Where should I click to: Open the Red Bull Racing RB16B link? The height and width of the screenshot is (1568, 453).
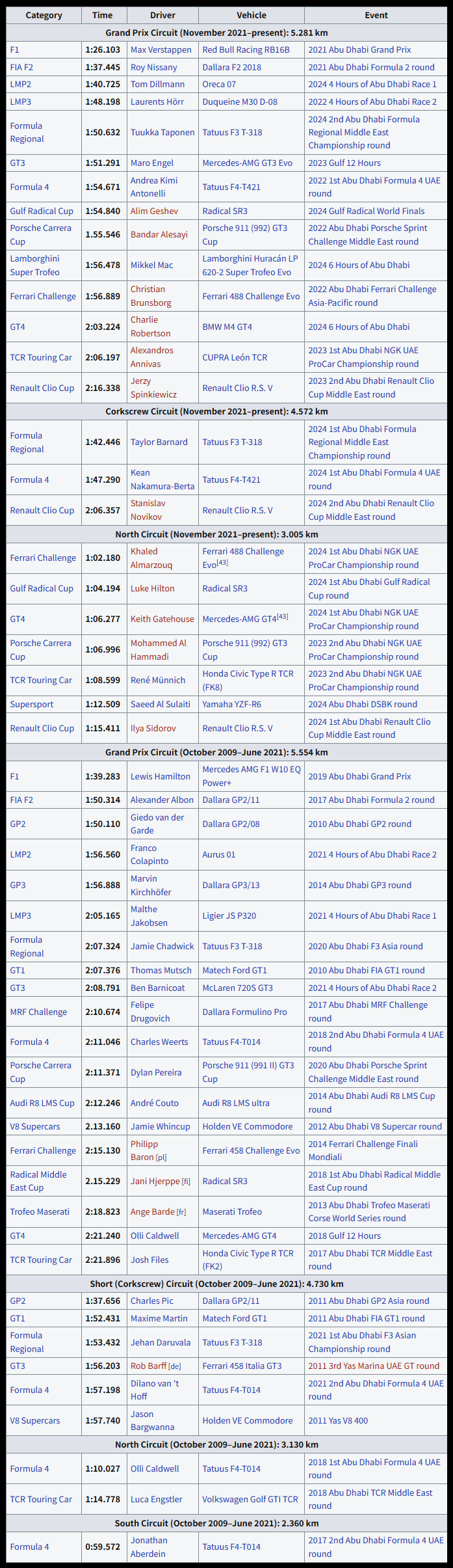[x=246, y=49]
